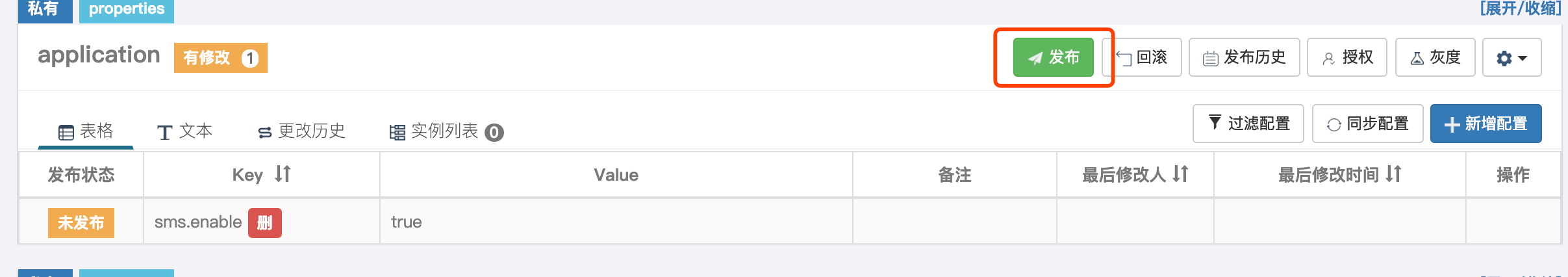Image resolution: width=1568 pixels, height=277 pixels.
Task: Click the 灰度 grayscale release button
Action: 1435,57
